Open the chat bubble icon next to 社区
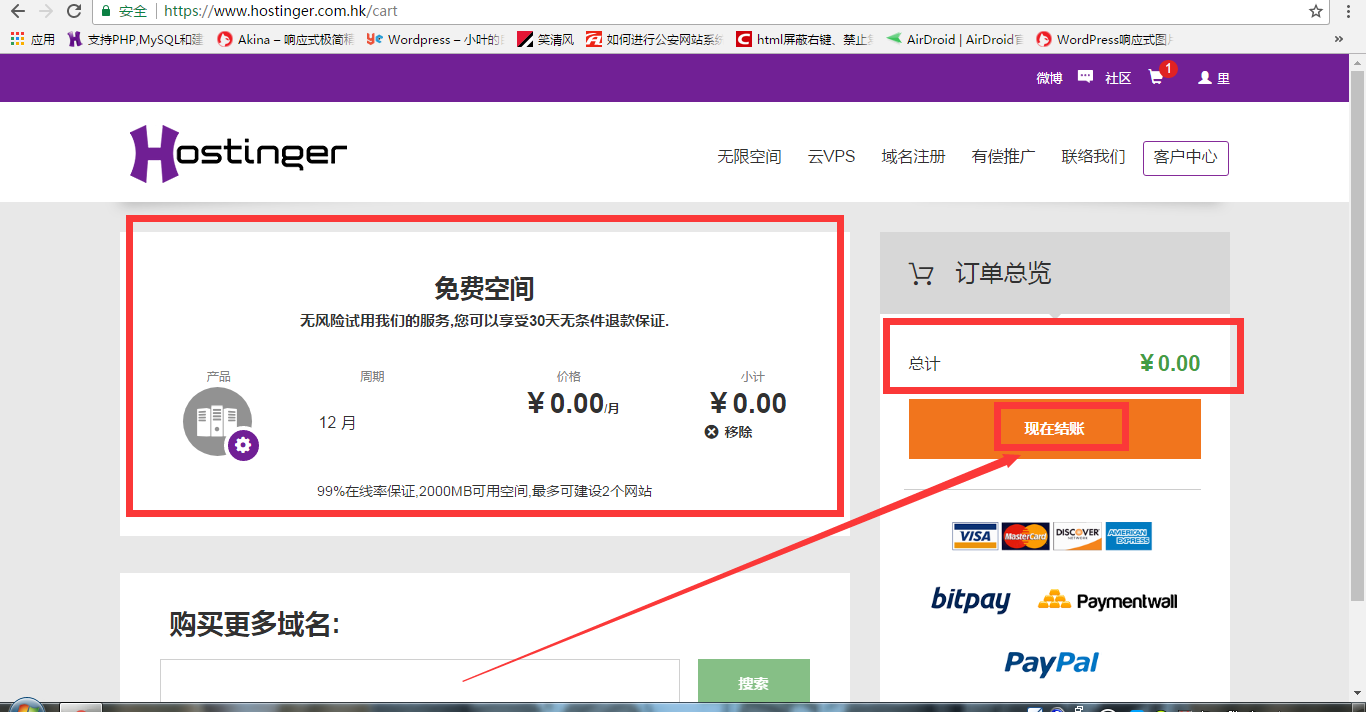This screenshot has height=712, width=1366. point(1084,76)
